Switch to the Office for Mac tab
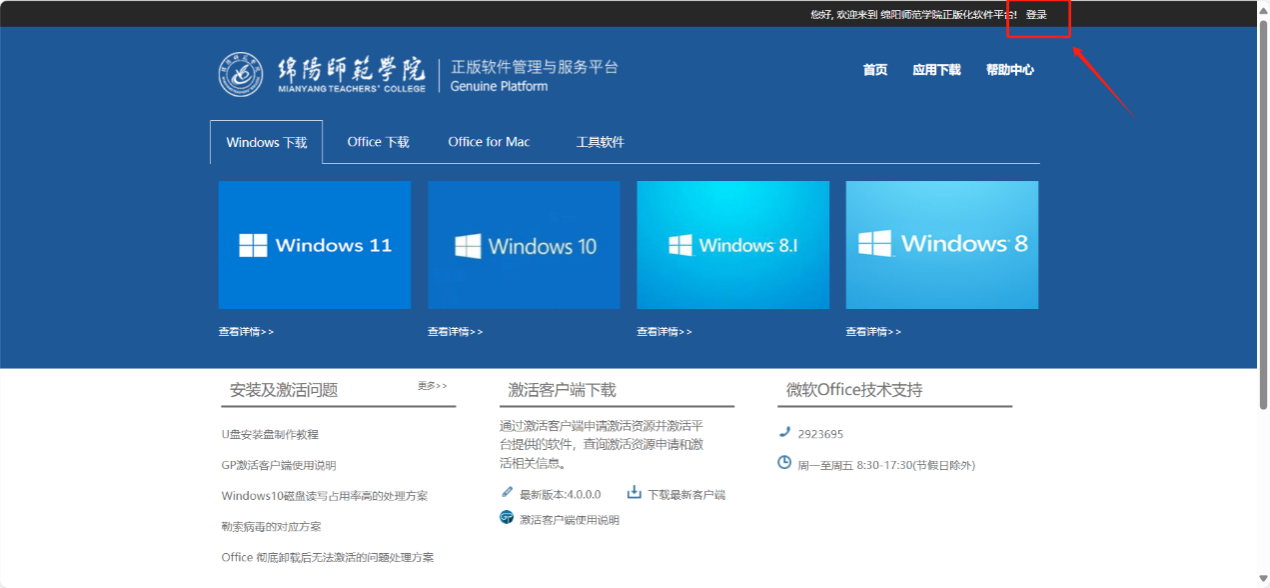Image resolution: width=1270 pixels, height=588 pixels. click(x=489, y=142)
